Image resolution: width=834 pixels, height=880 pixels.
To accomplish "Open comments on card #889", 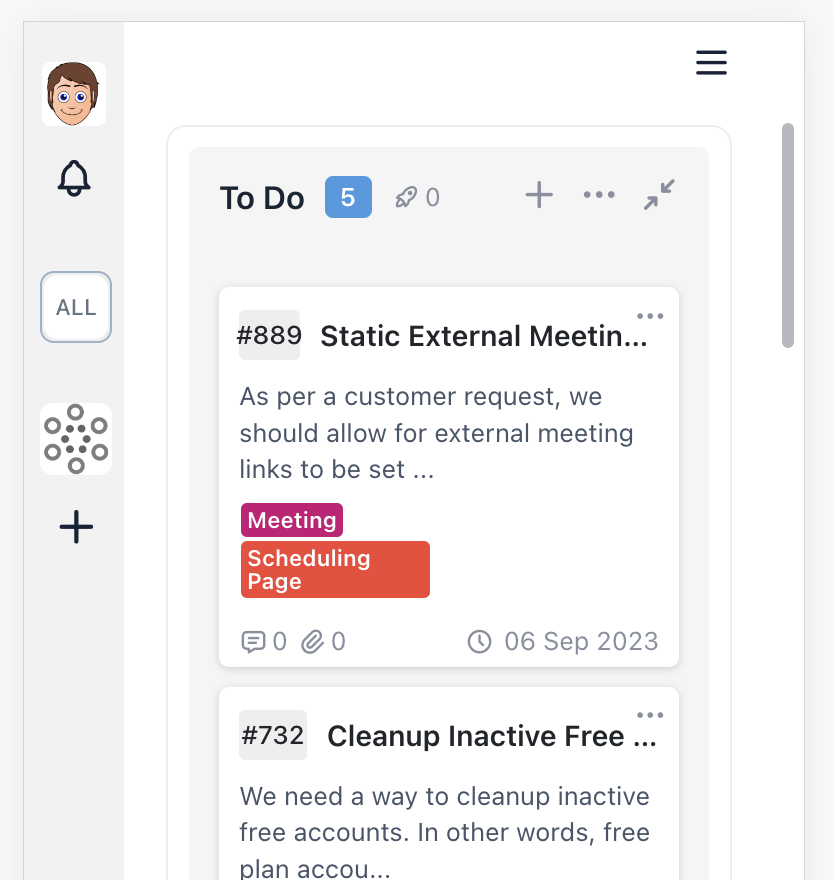I will tap(263, 641).
